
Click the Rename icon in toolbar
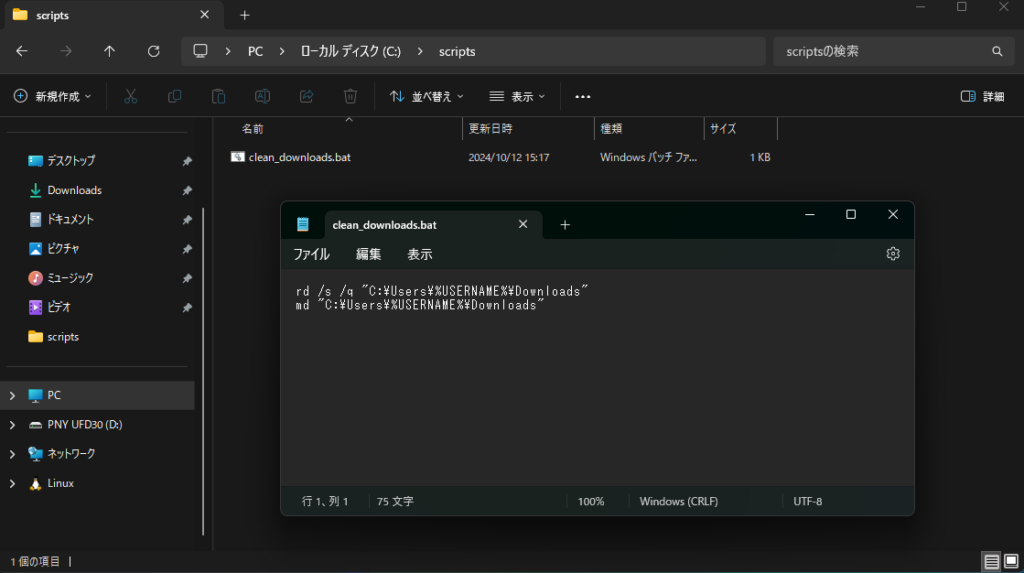coord(262,96)
